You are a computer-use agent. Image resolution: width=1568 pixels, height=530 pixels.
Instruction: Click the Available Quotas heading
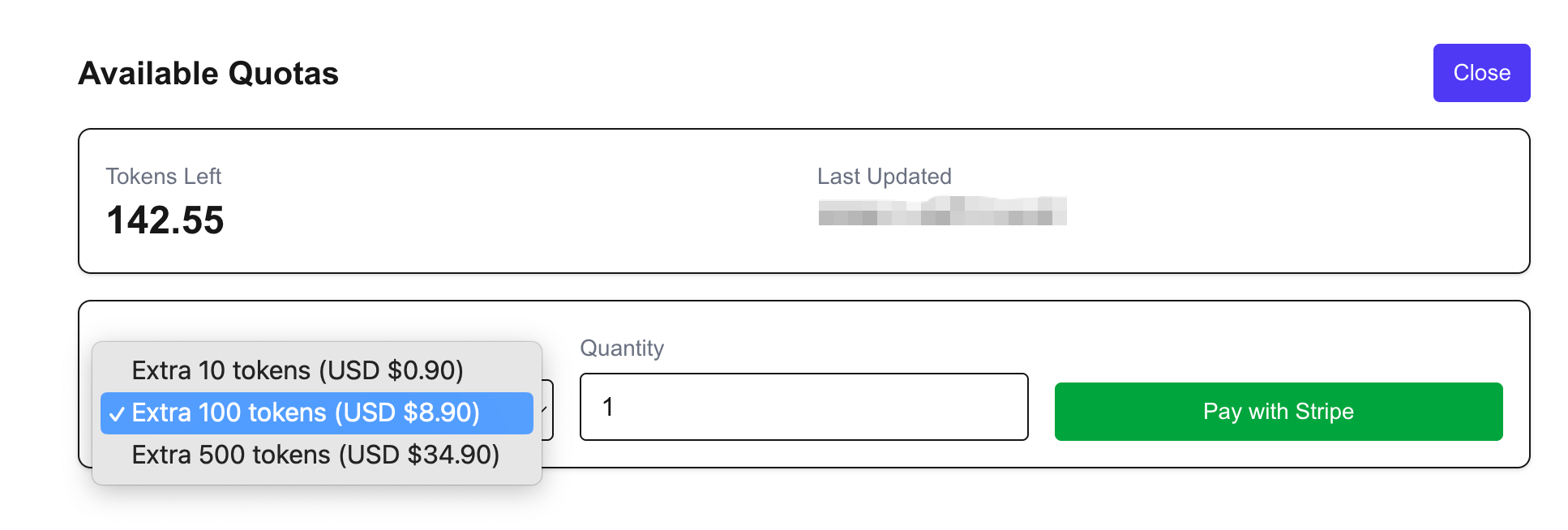pyautogui.click(x=208, y=74)
